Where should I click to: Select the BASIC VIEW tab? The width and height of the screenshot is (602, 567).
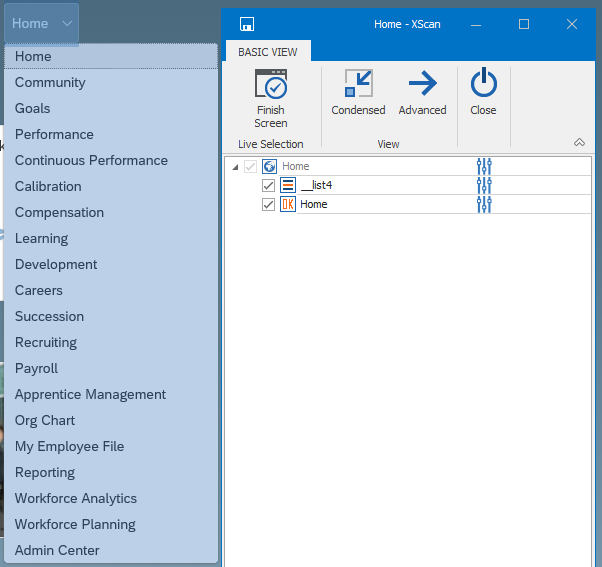click(x=267, y=51)
